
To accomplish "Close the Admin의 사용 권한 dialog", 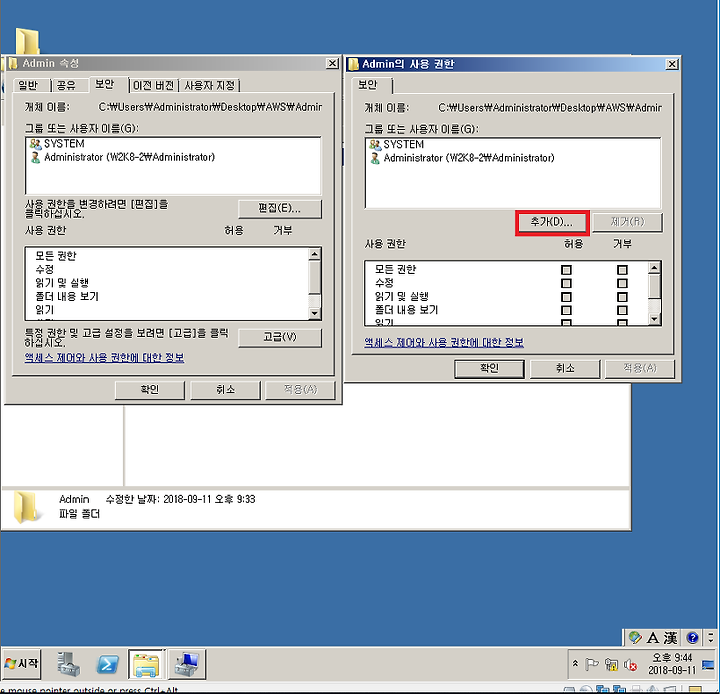I will (672, 64).
